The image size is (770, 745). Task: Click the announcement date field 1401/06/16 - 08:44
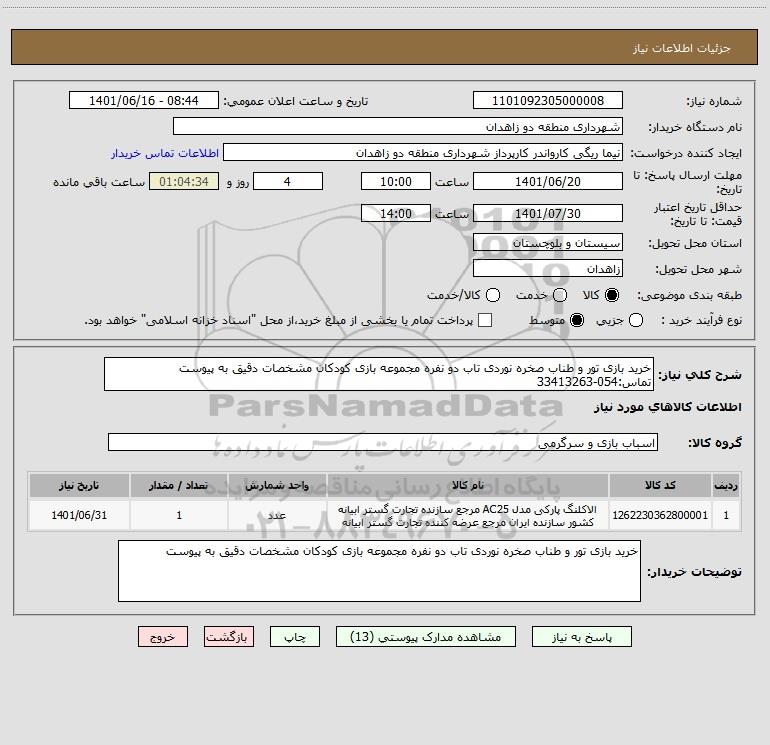[144, 101]
